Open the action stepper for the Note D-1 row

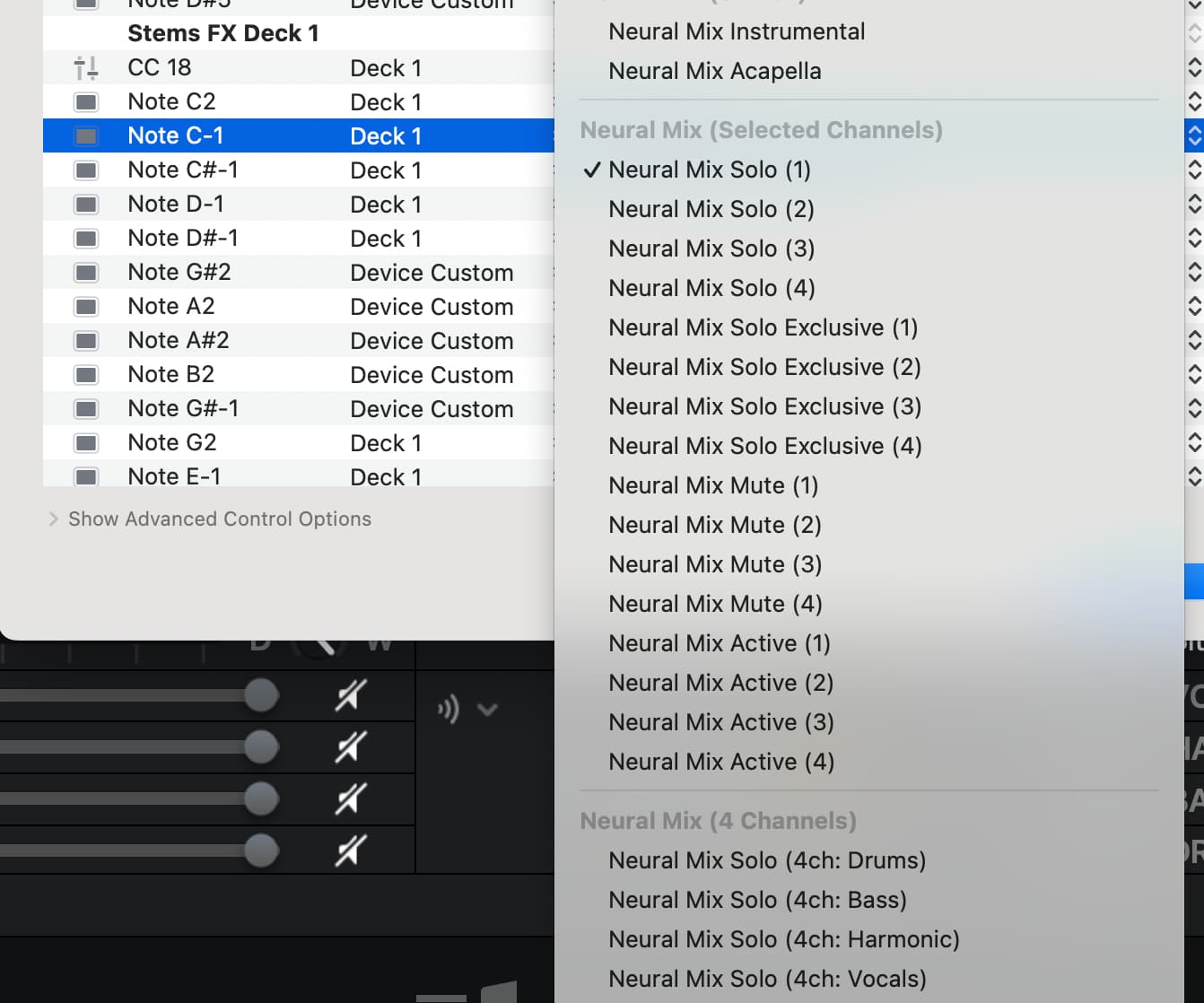1194,204
